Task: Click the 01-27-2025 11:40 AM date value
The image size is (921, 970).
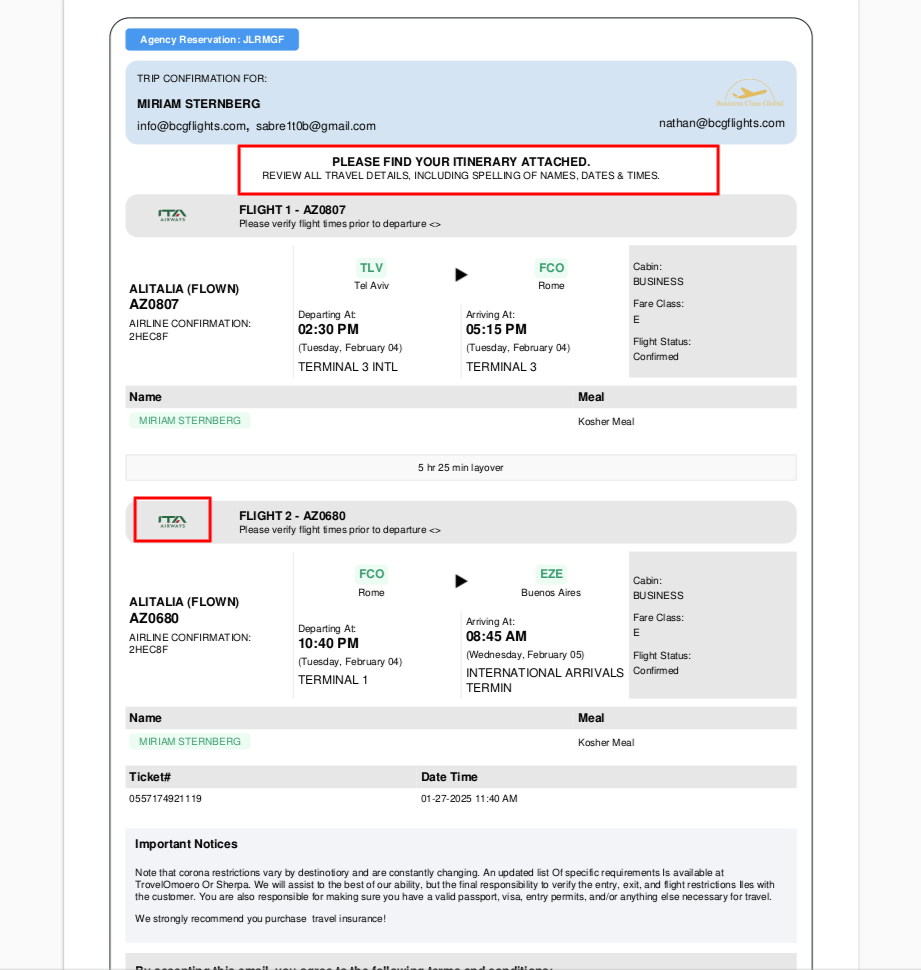Action: click(x=469, y=799)
